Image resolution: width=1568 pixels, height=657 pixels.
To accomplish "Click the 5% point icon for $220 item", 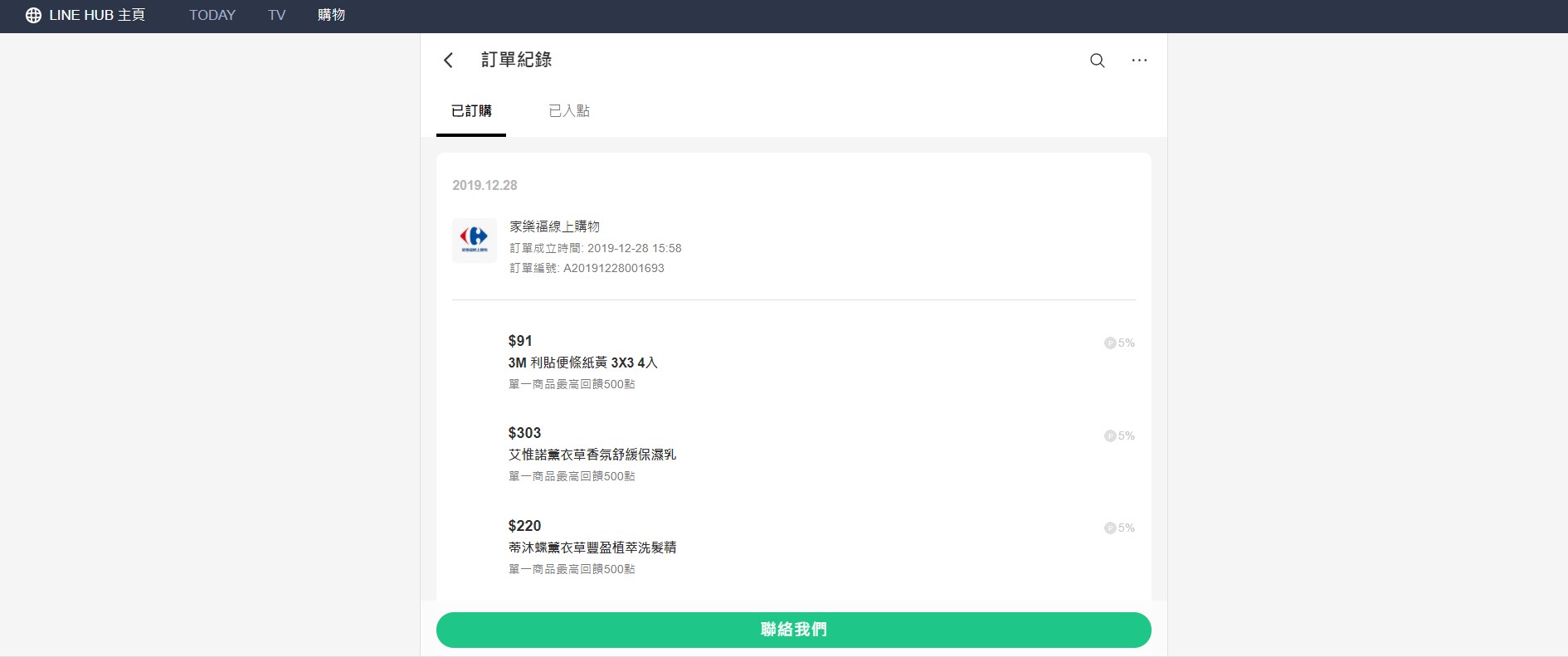I will coord(1110,528).
